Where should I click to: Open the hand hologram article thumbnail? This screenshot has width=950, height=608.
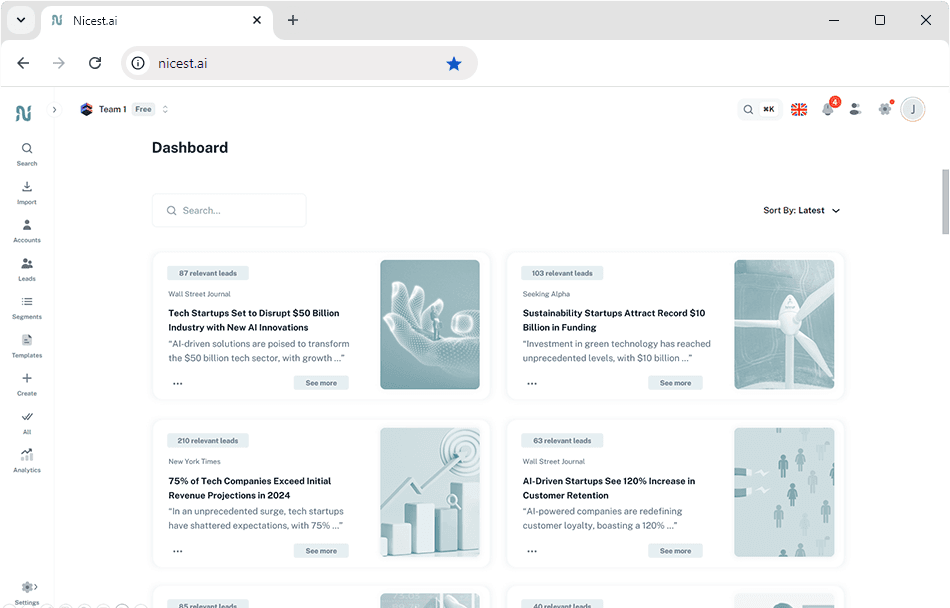click(x=430, y=325)
